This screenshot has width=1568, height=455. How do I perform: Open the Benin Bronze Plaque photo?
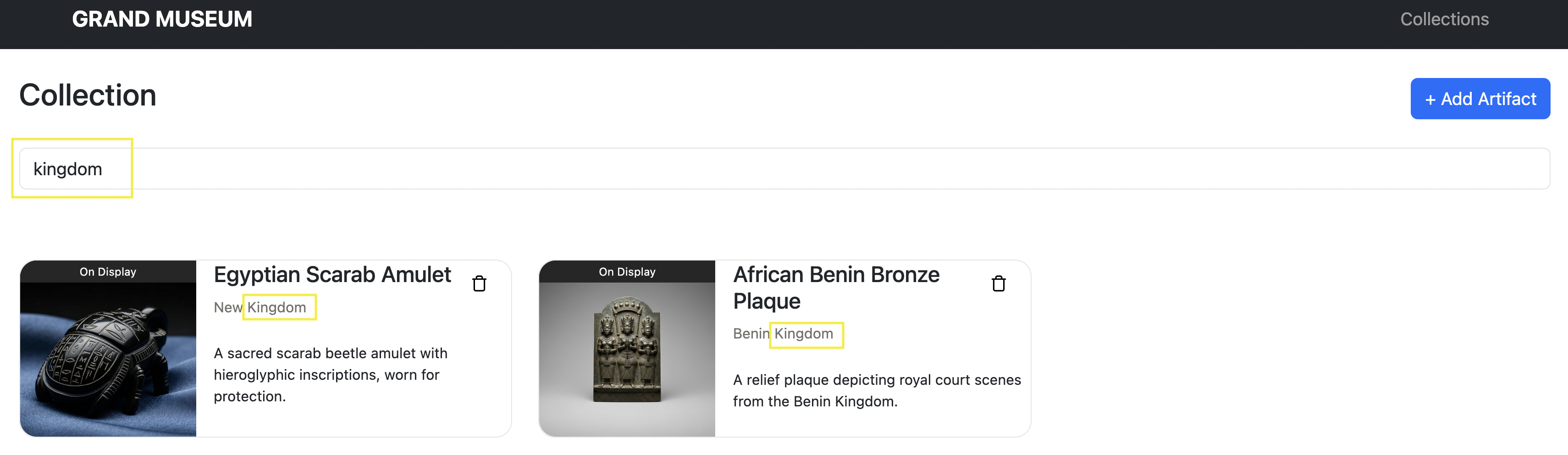tap(627, 359)
